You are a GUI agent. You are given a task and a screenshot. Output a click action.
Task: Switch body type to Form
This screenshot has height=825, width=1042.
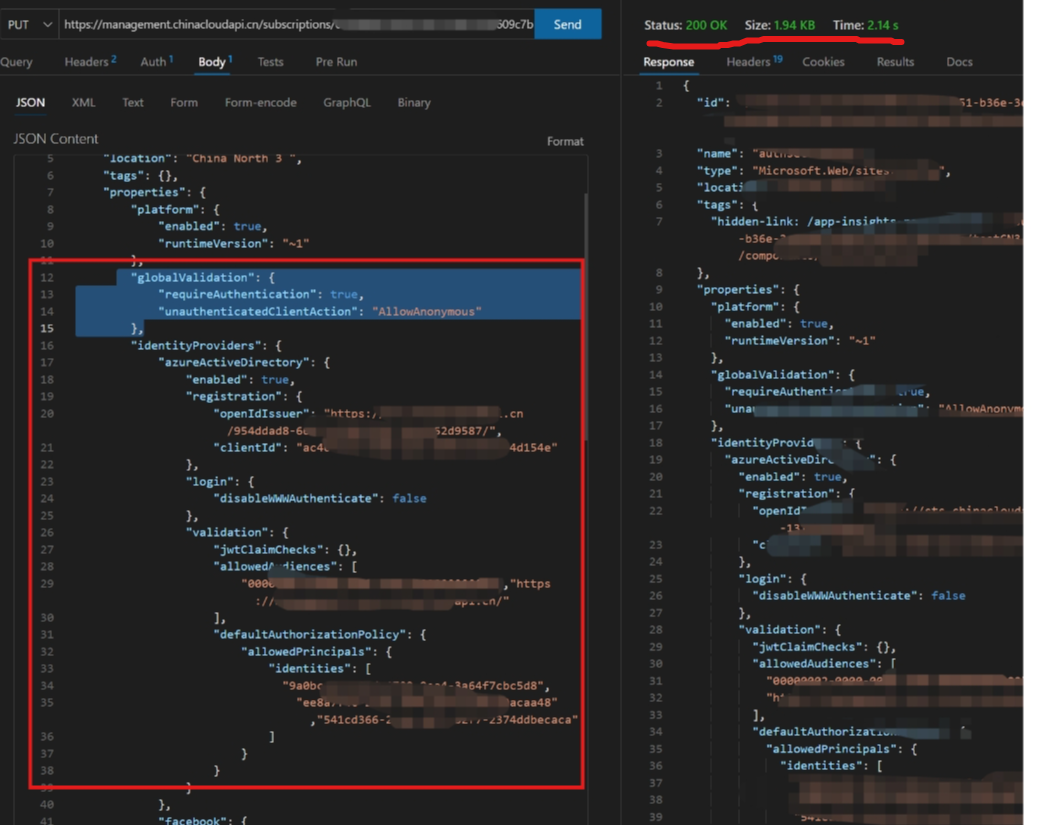pos(184,102)
